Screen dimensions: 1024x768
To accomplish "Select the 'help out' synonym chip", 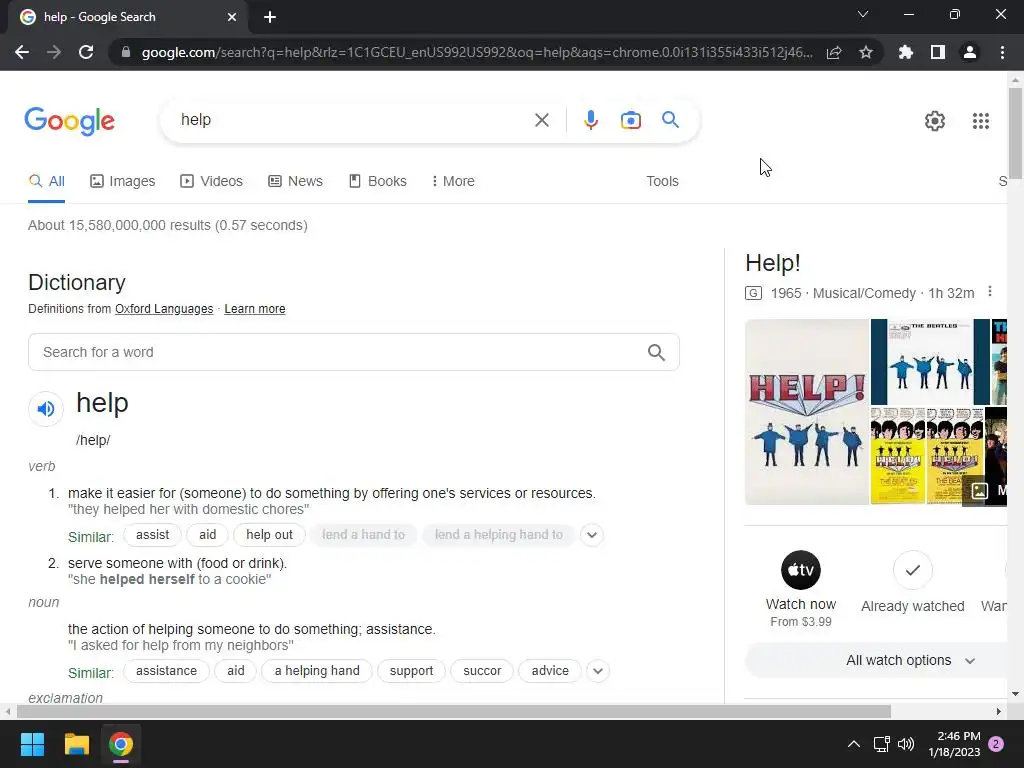I will click(x=269, y=535).
